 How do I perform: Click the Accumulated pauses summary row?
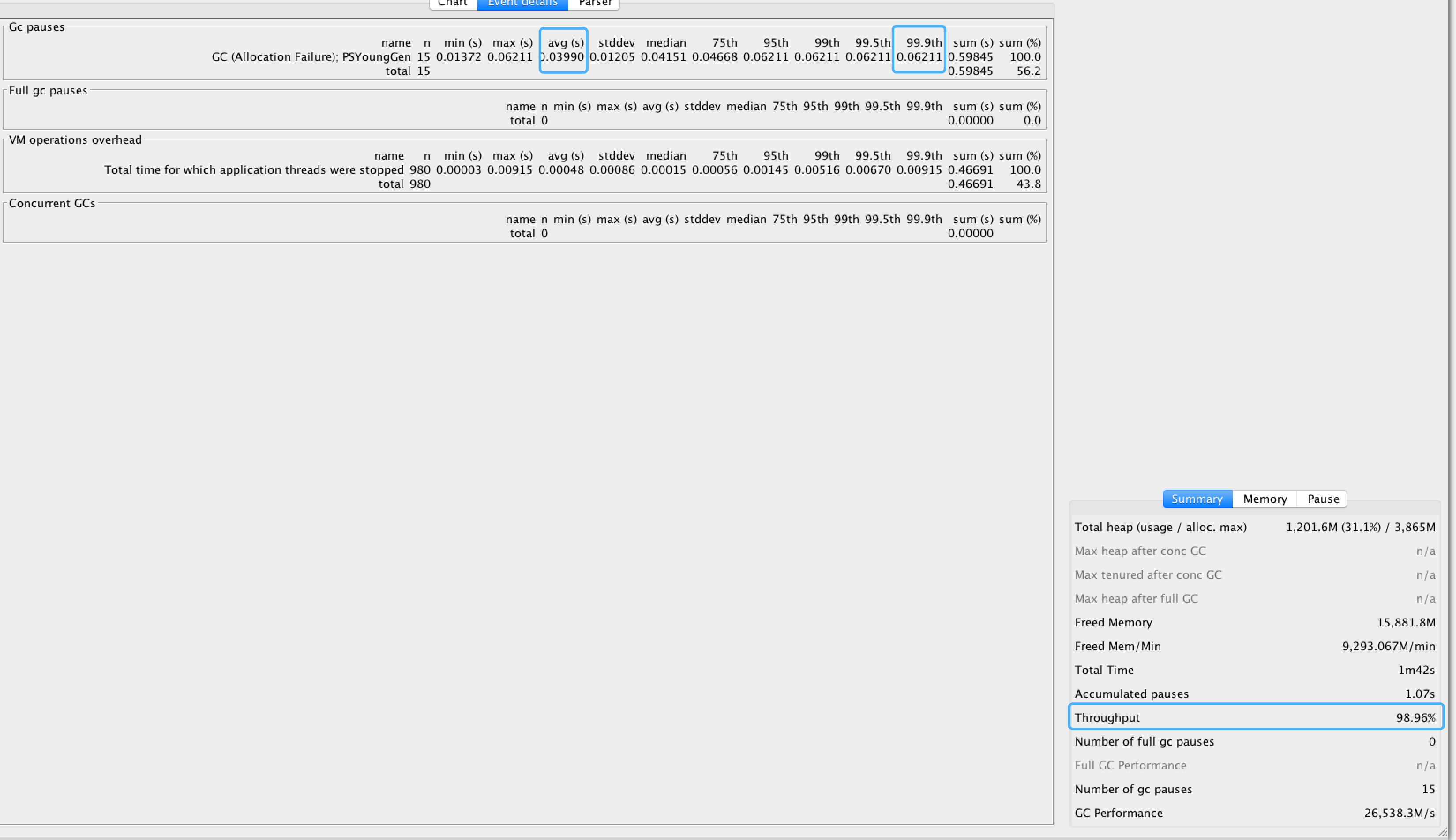coord(1255,694)
